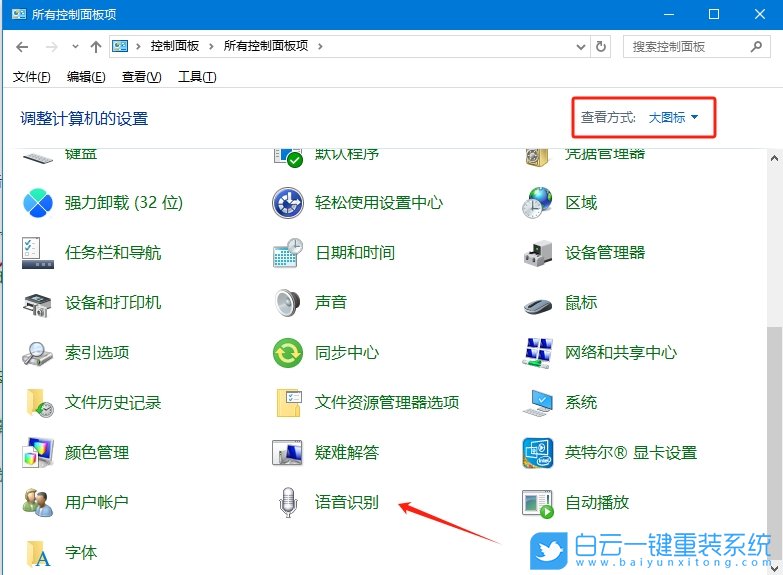The width and height of the screenshot is (783, 575).
Task: Open the 系统 computer icon
Action: click(537, 403)
